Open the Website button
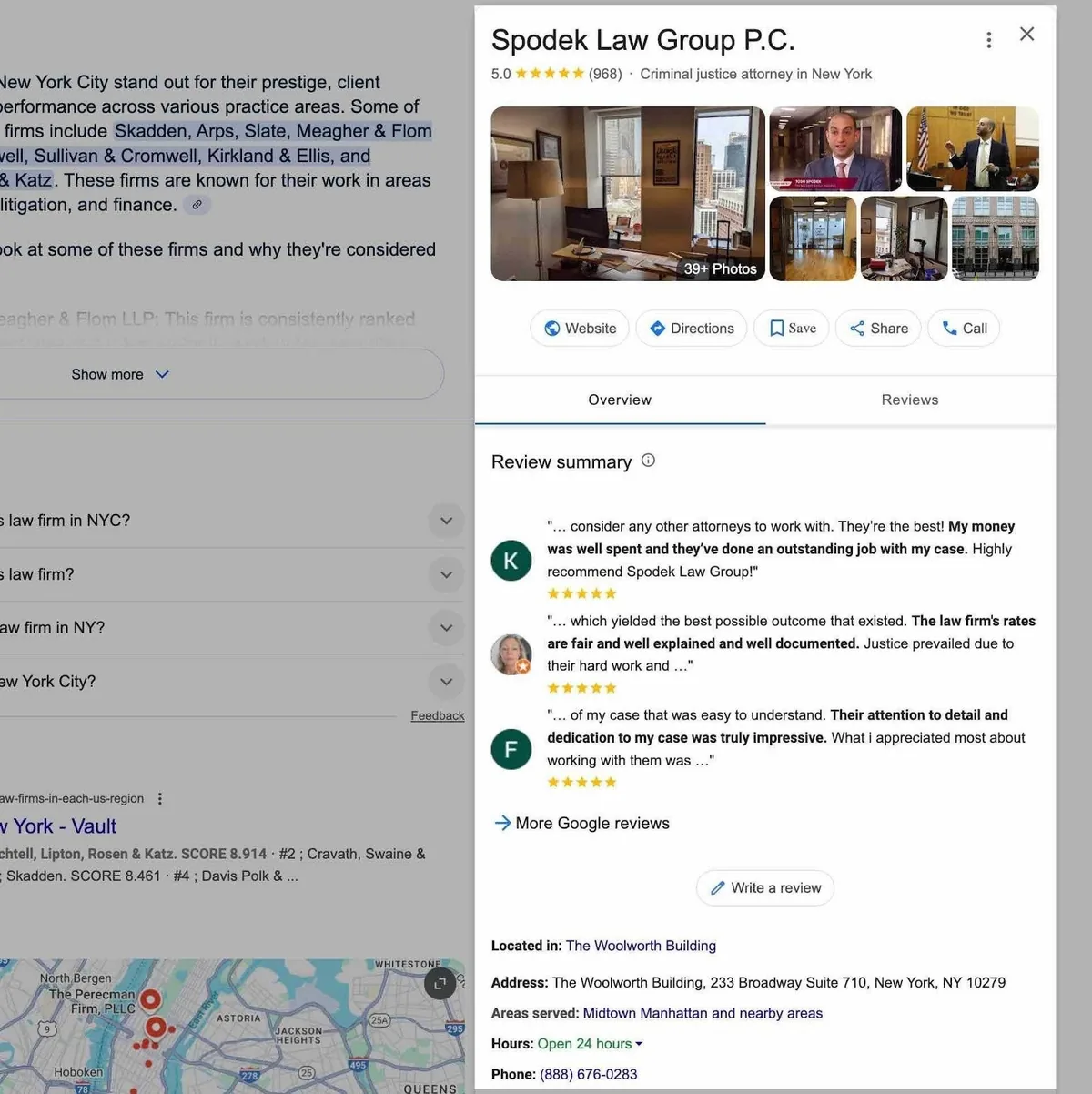Image resolution: width=1092 pixels, height=1094 pixels. 580,329
